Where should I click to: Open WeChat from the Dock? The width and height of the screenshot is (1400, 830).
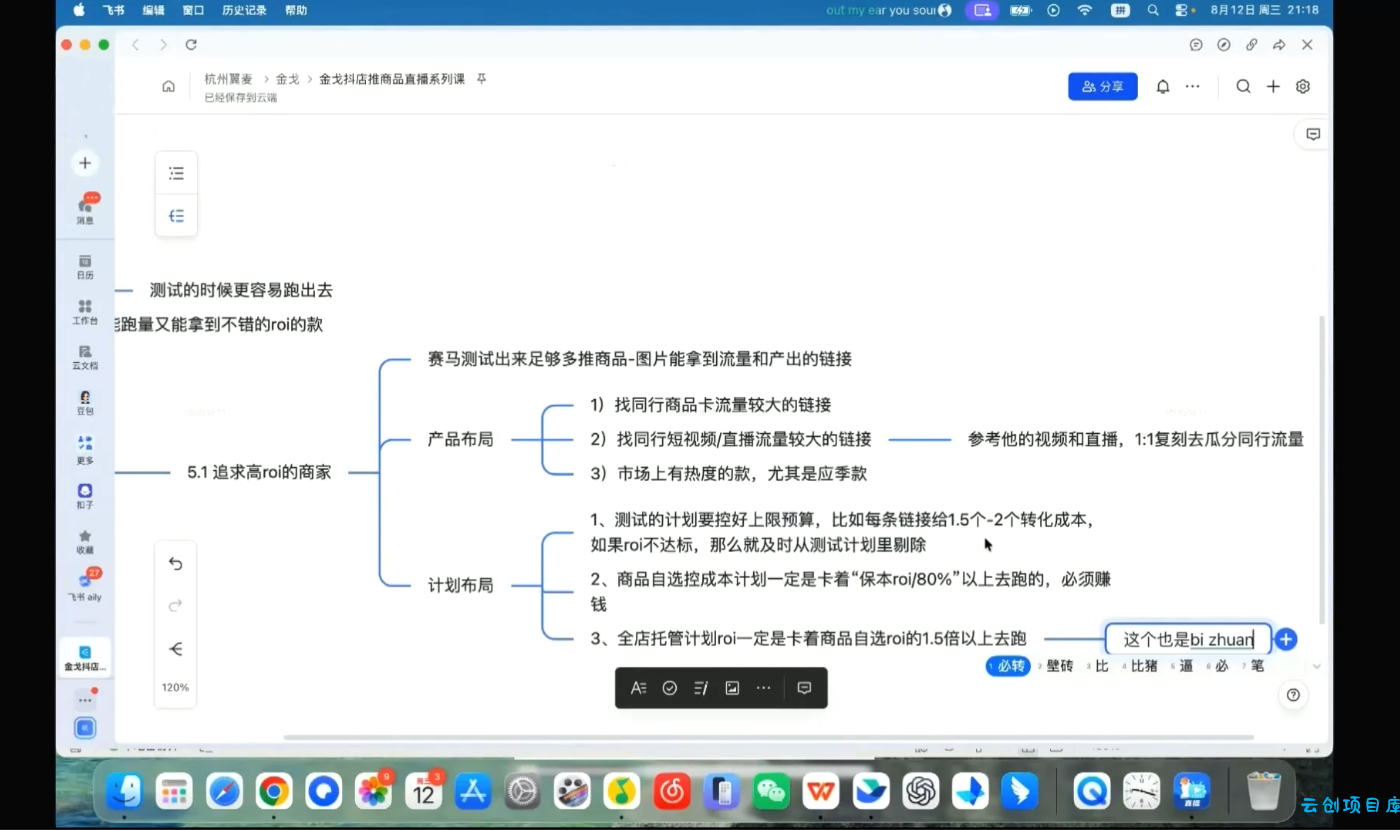click(771, 792)
